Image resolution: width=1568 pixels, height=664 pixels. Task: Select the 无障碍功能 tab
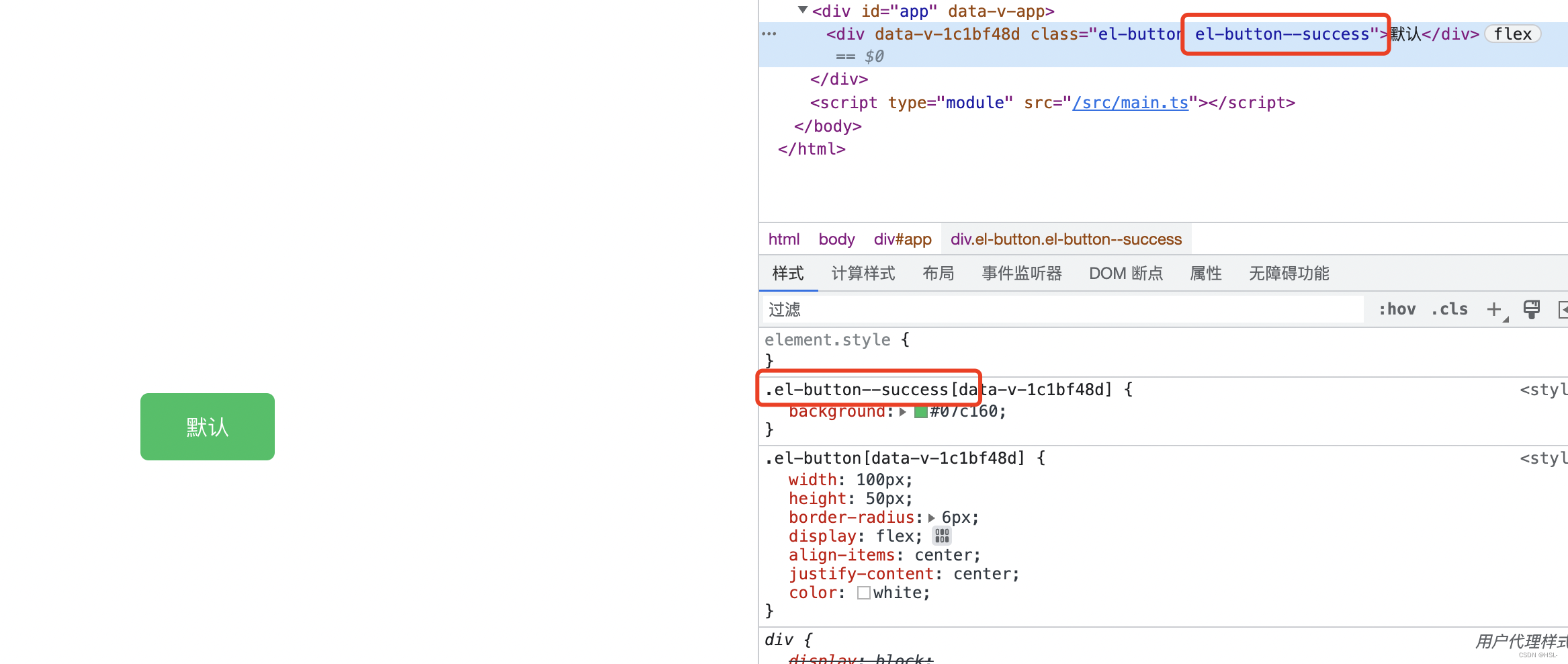[1288, 273]
